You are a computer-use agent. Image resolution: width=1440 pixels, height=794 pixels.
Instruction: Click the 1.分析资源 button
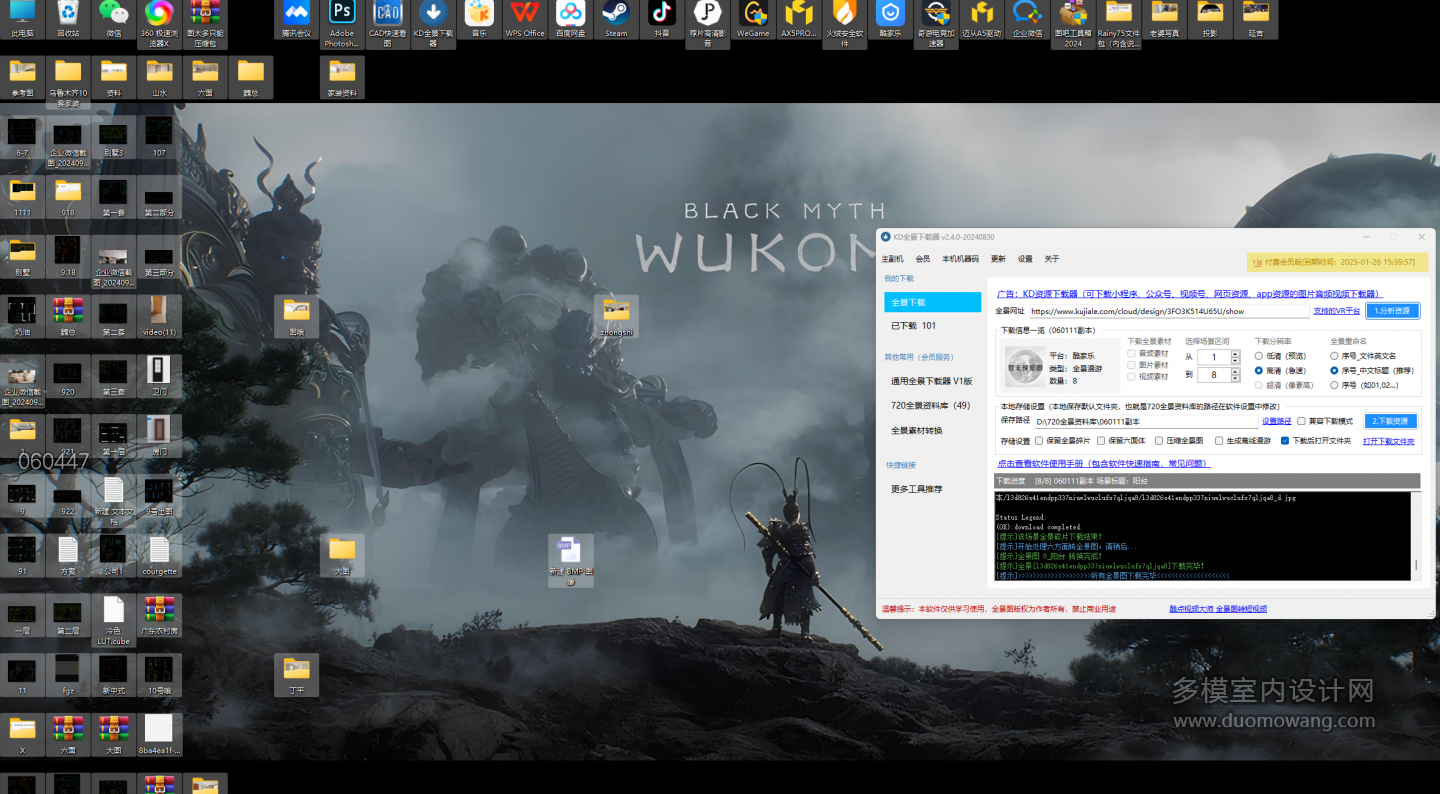[x=1392, y=311]
